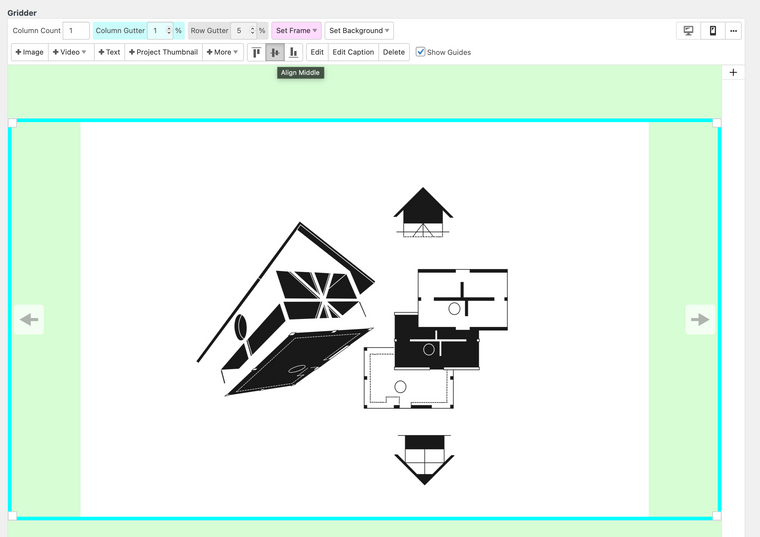Click the Align Top icon
The height and width of the screenshot is (537, 760).
click(257, 52)
